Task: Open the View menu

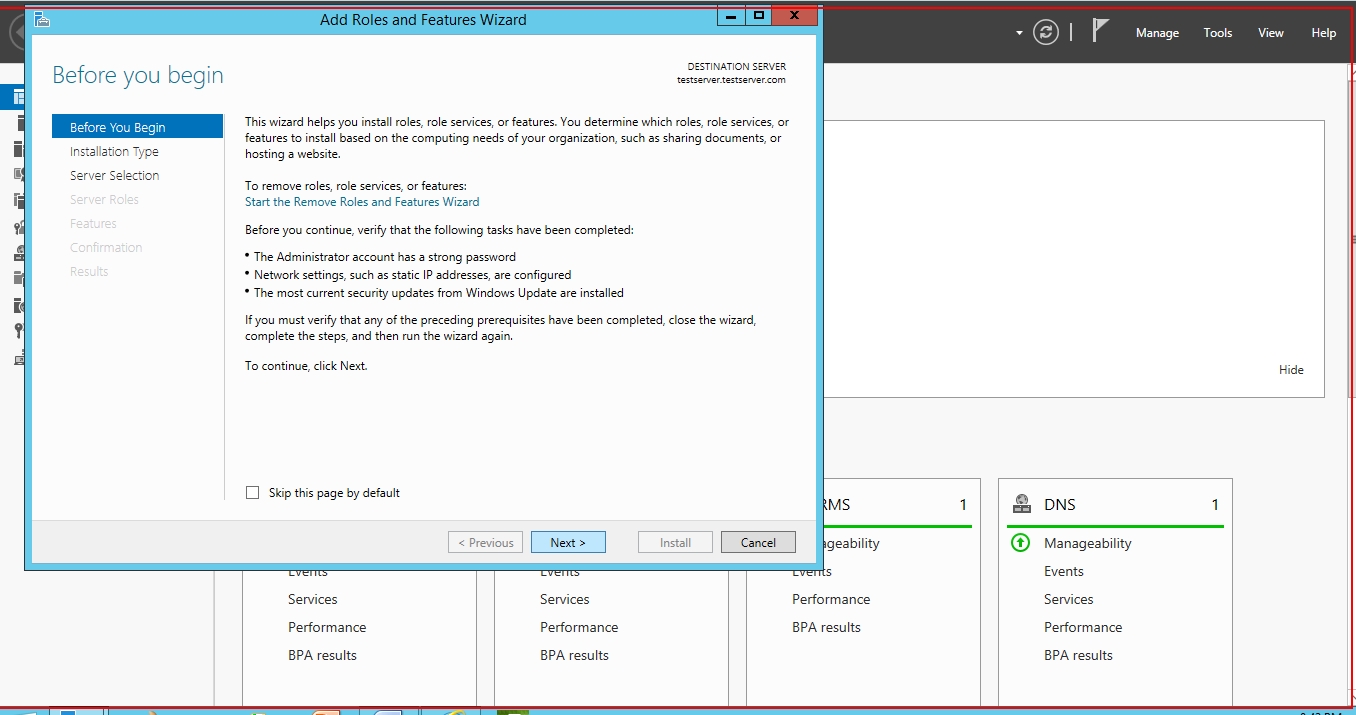Action: point(1270,33)
